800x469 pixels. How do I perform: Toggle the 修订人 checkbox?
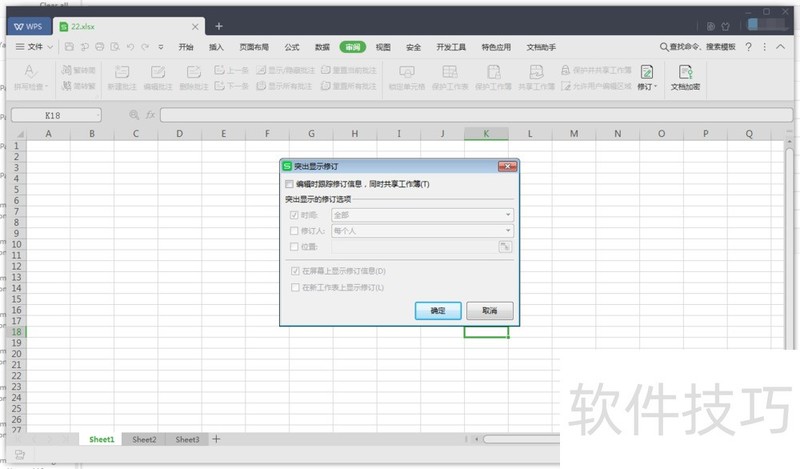coord(294,231)
